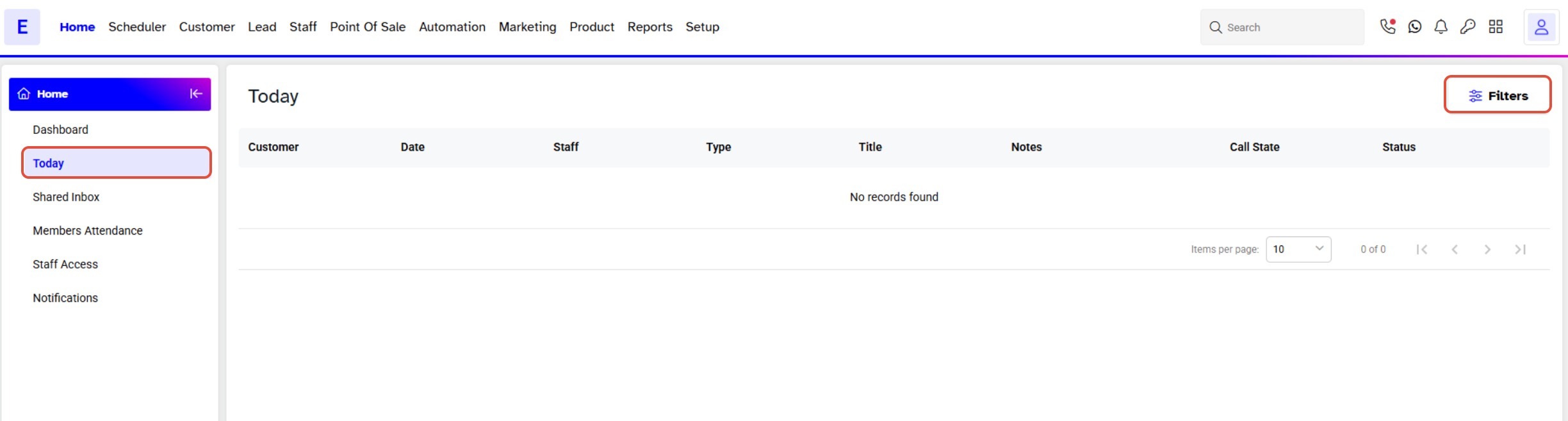Click the Date column header
The width and height of the screenshot is (1568, 421).
click(x=412, y=147)
